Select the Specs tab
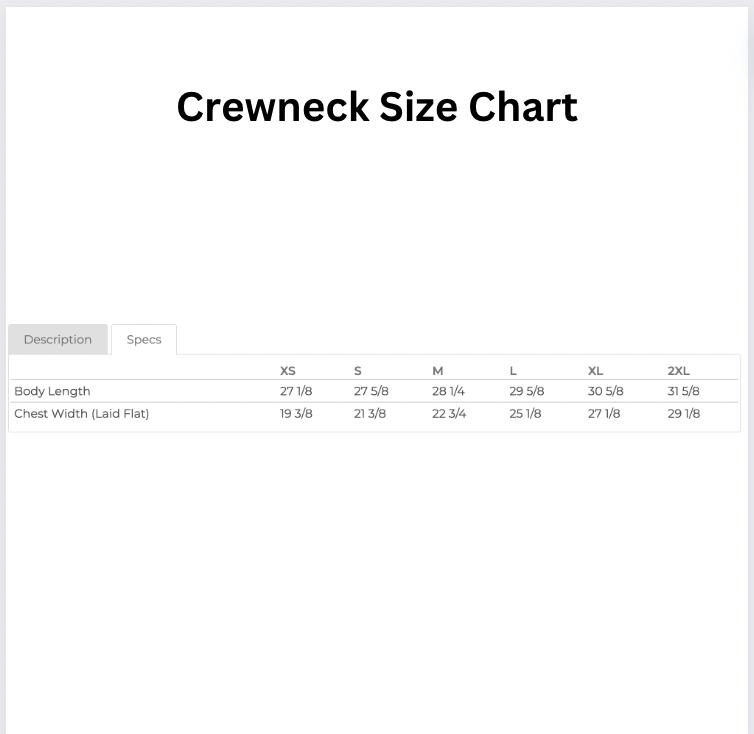Screen dimensions: 754x734 pos(144,340)
